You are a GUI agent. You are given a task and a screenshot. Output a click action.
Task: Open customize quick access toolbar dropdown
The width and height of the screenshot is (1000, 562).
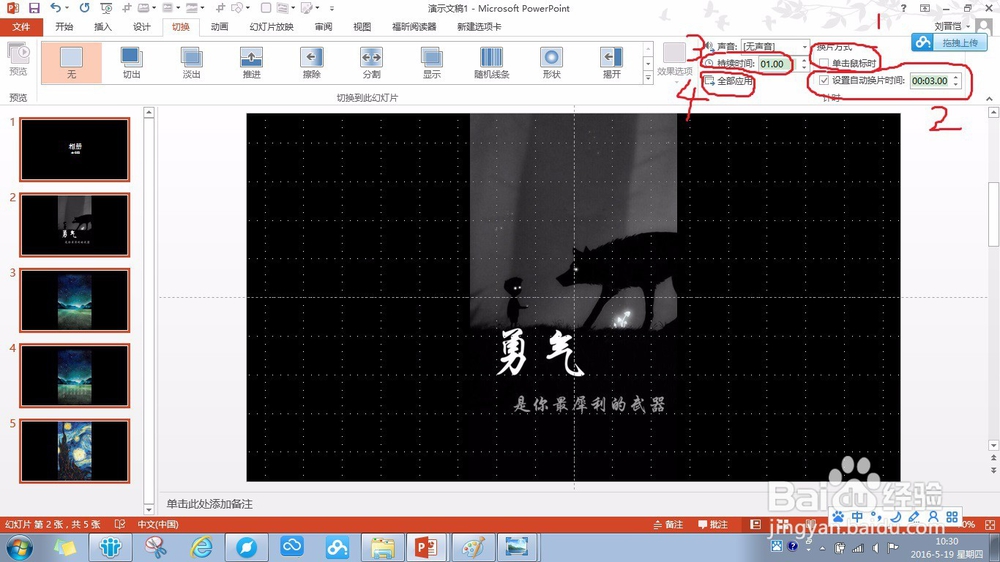(x=332, y=8)
